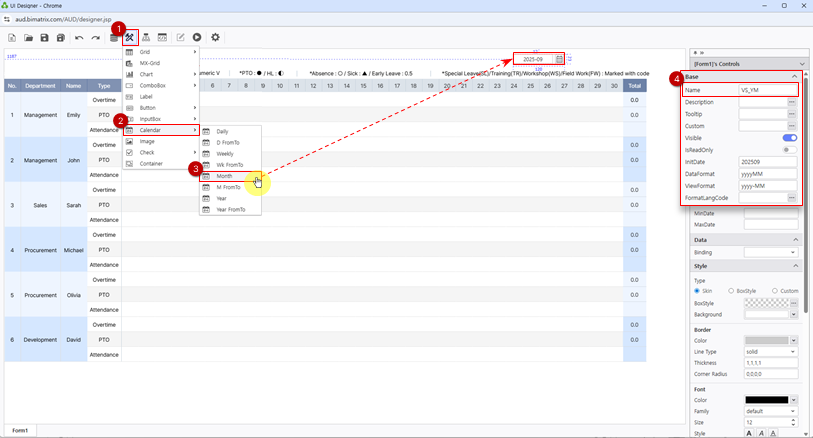Collapse the Data section

[x=795, y=240]
